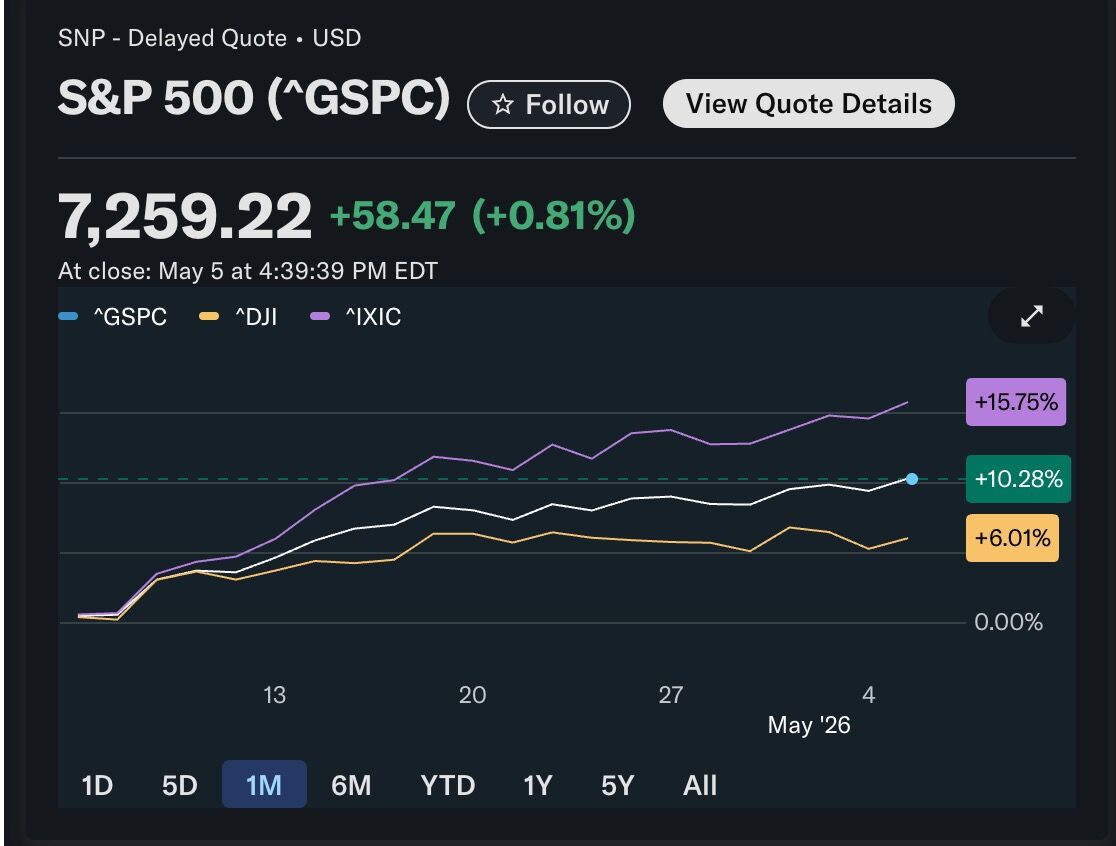Click the 0.00% axis label
Screen dimensions: 1116x846
pyautogui.click(x=1009, y=622)
